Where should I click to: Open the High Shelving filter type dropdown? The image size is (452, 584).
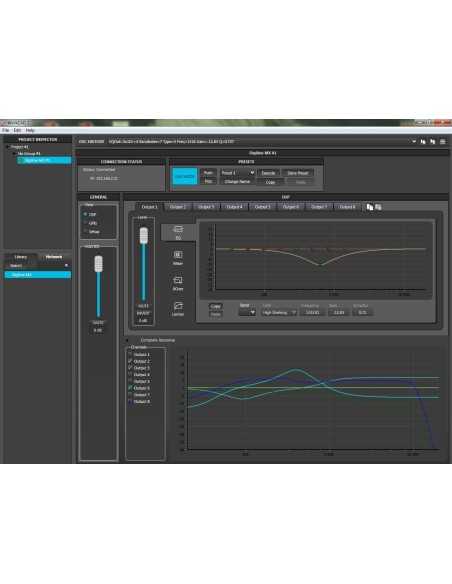coord(279,312)
